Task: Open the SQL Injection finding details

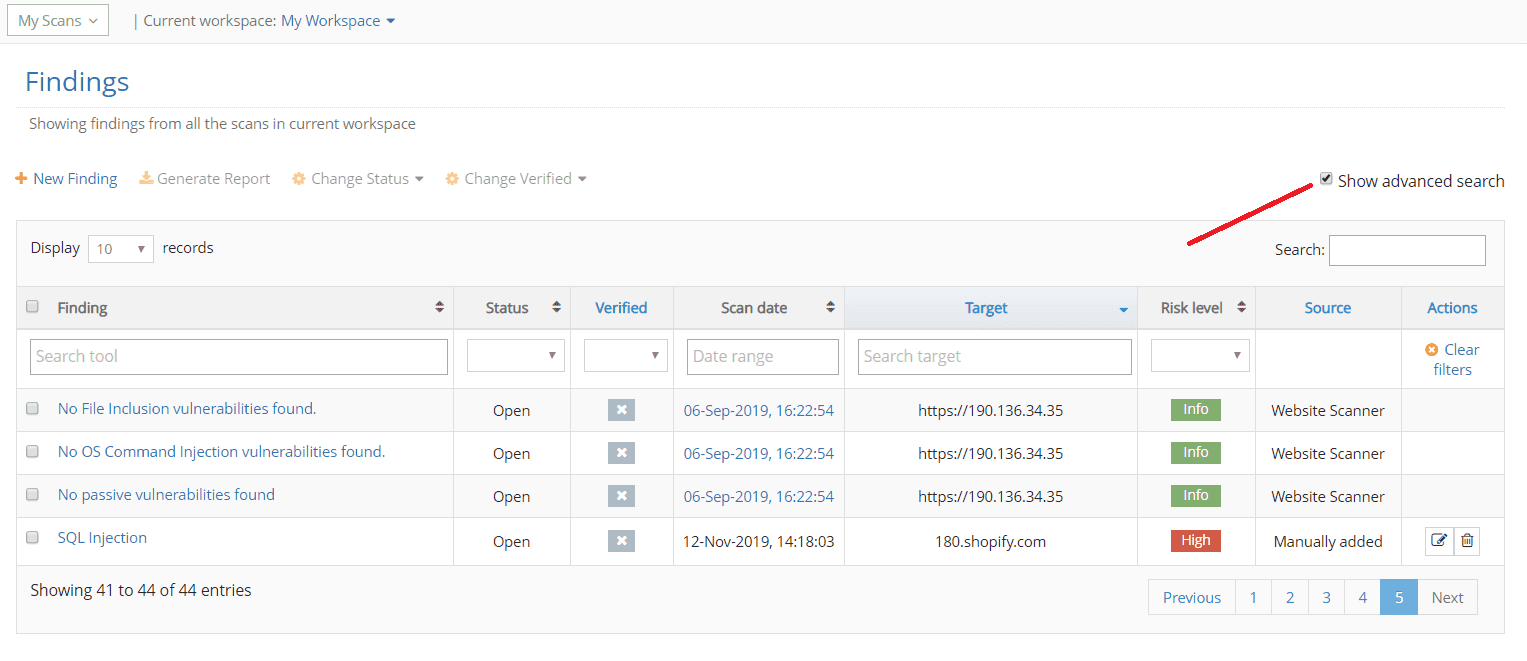Action: tap(102, 537)
